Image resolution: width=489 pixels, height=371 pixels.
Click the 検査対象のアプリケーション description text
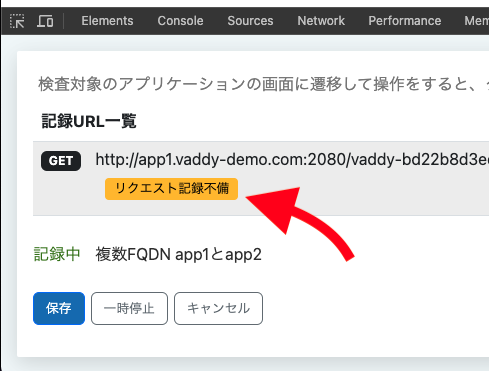(263, 84)
